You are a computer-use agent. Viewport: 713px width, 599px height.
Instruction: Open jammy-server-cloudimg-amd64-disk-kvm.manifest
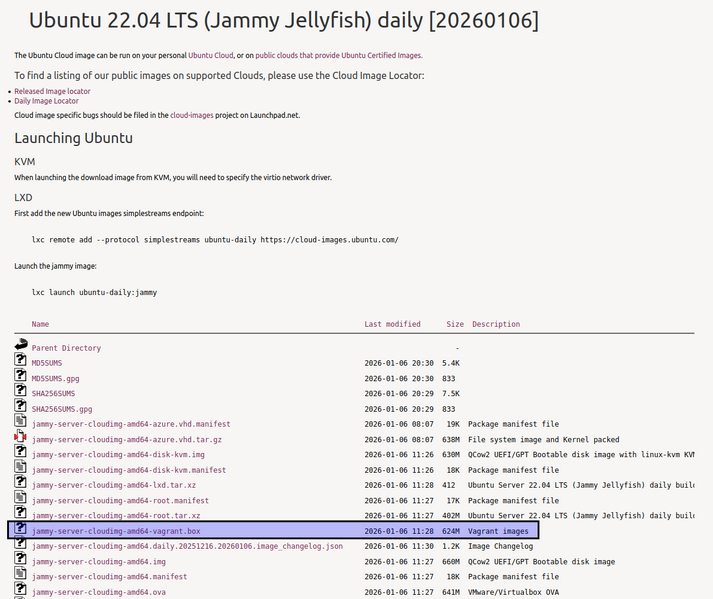point(129,470)
